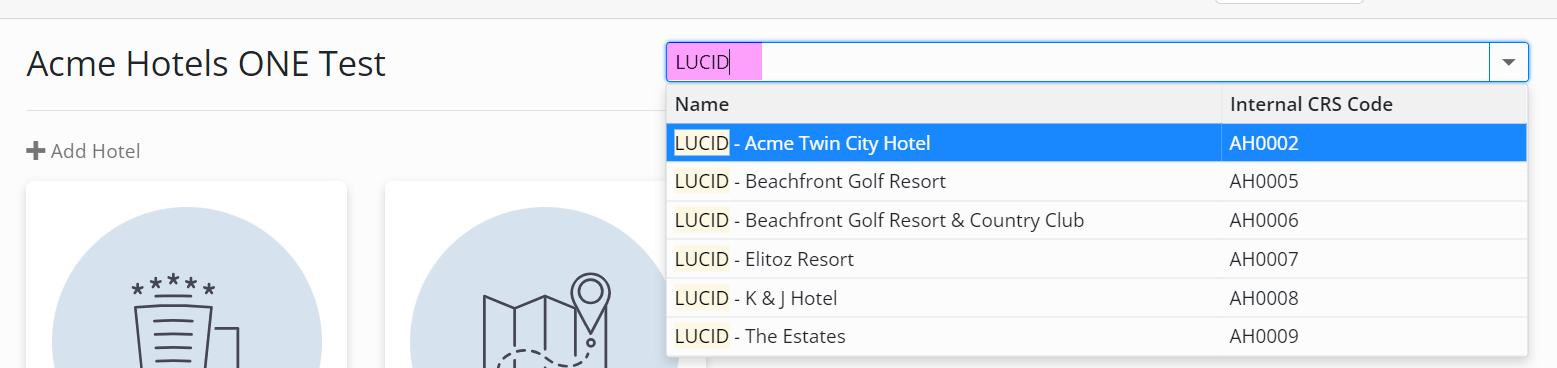The image size is (1557, 368).
Task: Click the hotel building illustration card
Action: [186, 274]
